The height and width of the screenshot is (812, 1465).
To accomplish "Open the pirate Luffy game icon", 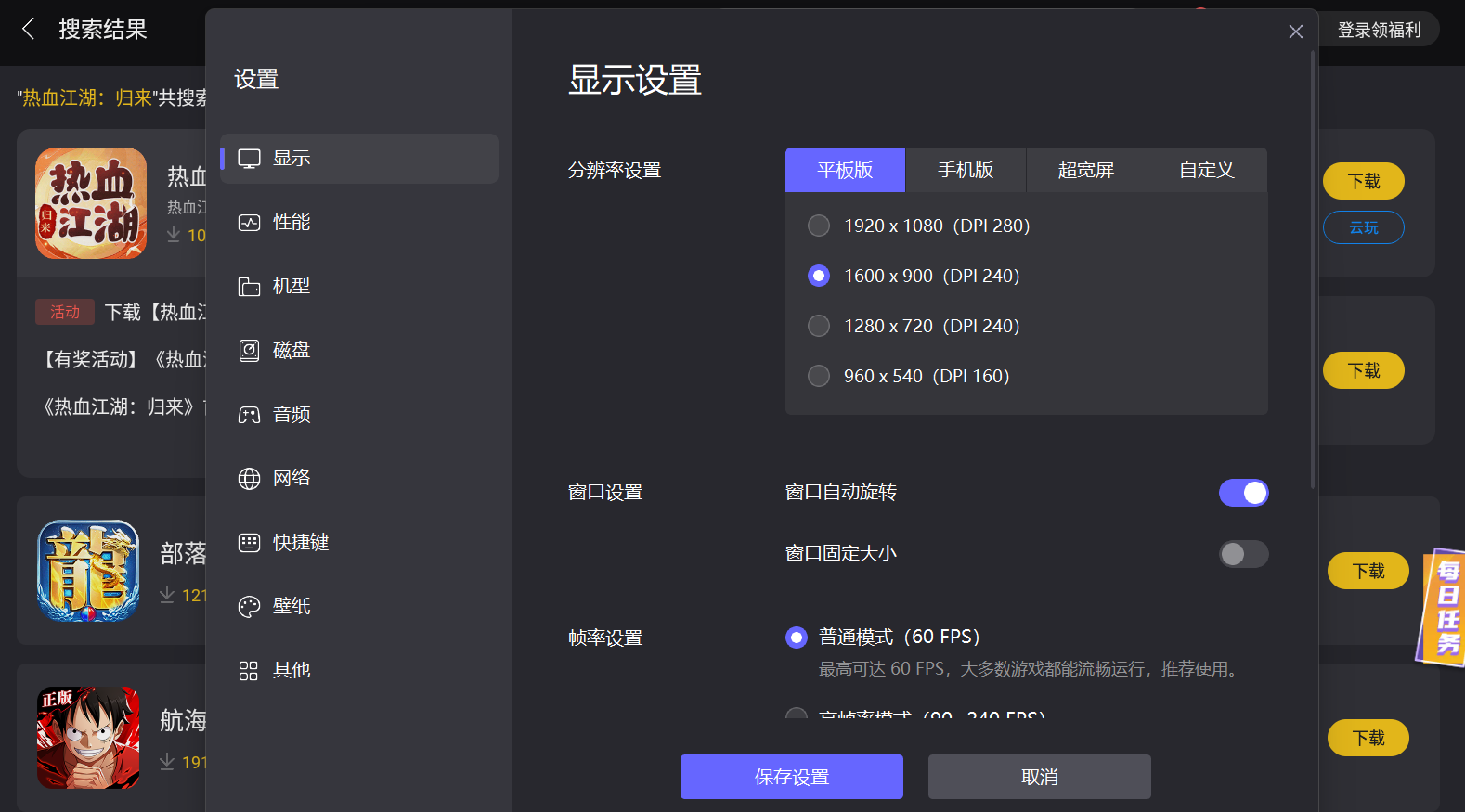I will click(88, 738).
